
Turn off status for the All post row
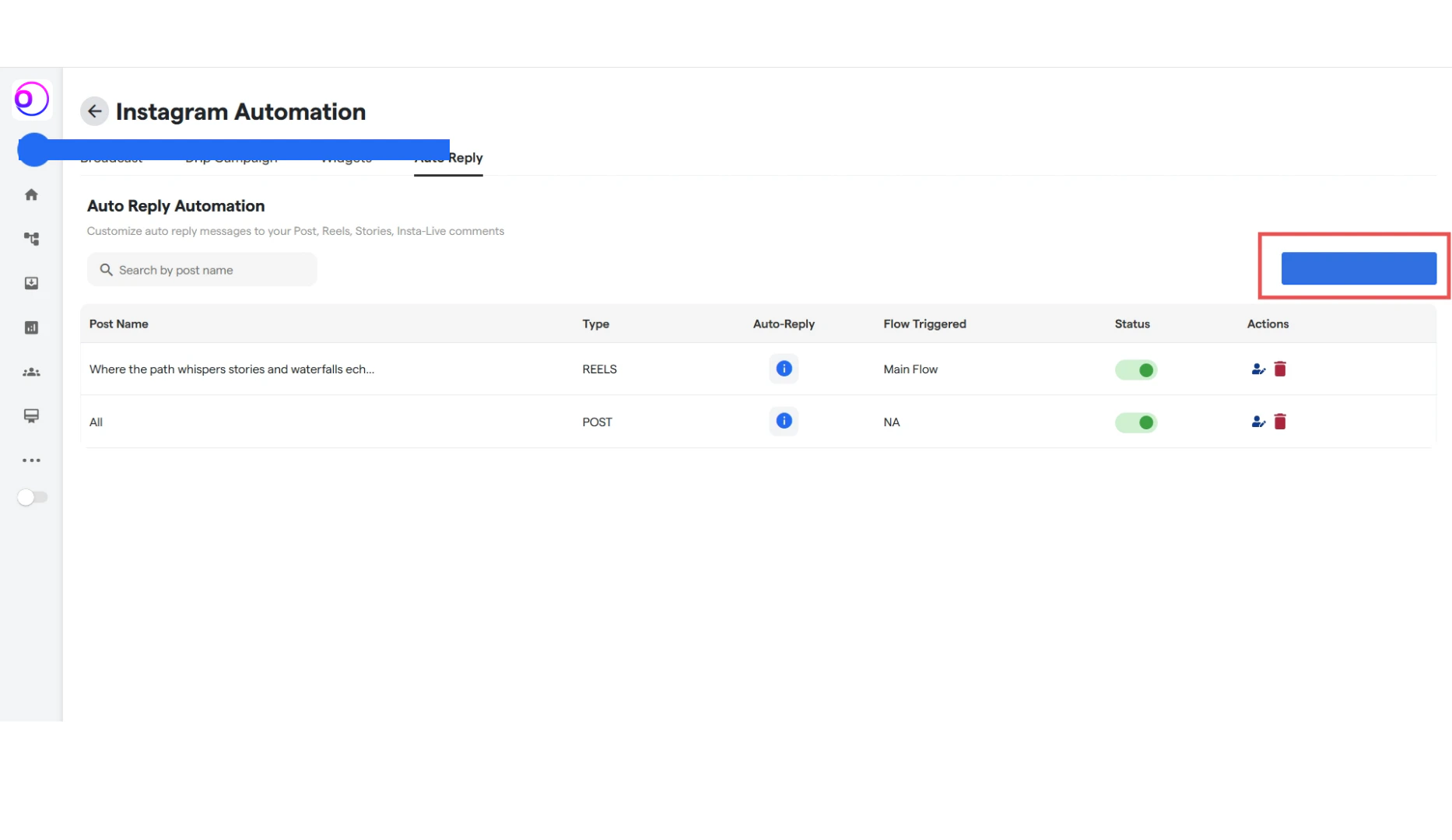click(1136, 422)
